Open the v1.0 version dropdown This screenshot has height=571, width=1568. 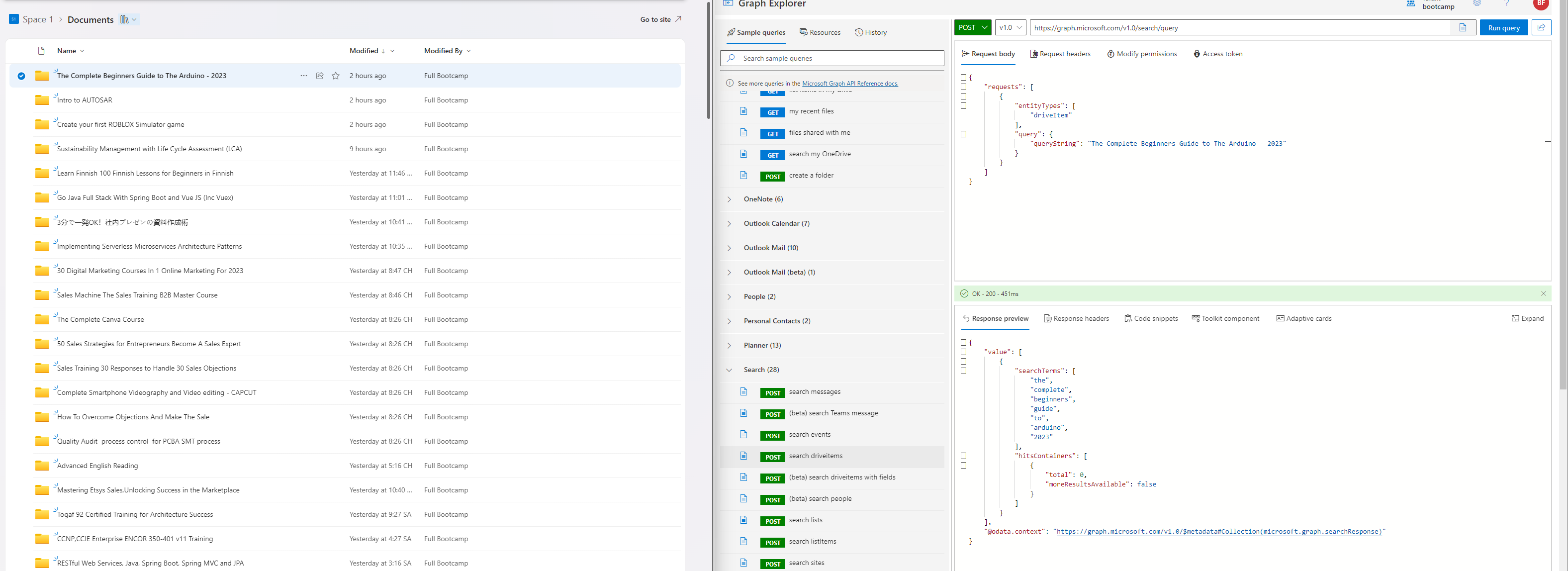pos(1011,27)
